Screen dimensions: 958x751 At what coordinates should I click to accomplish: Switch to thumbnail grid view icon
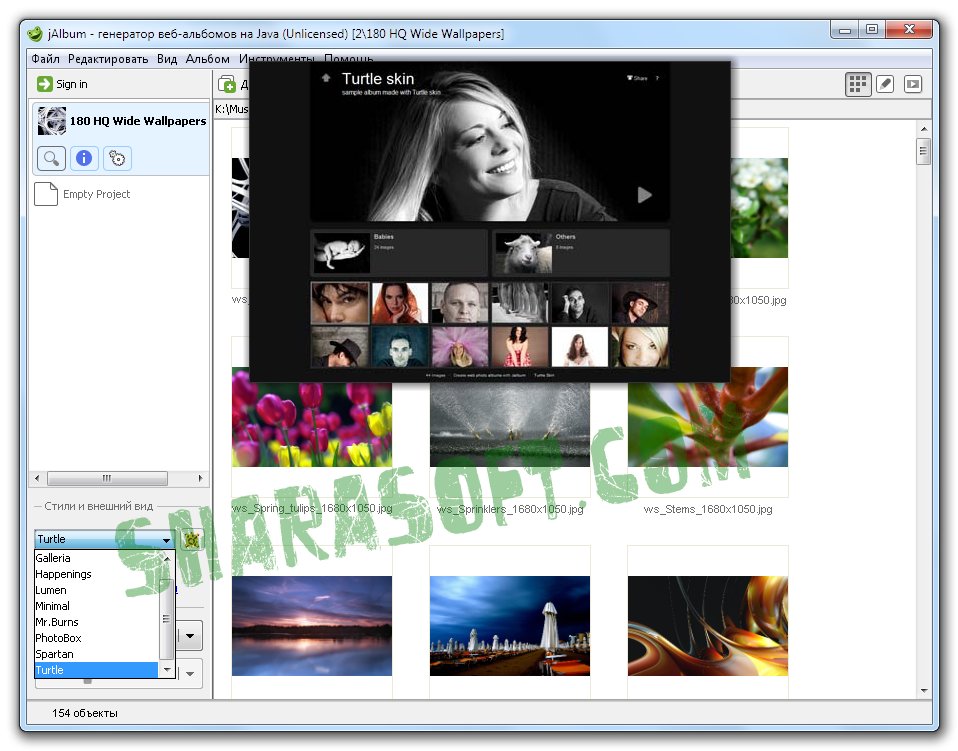(x=858, y=84)
